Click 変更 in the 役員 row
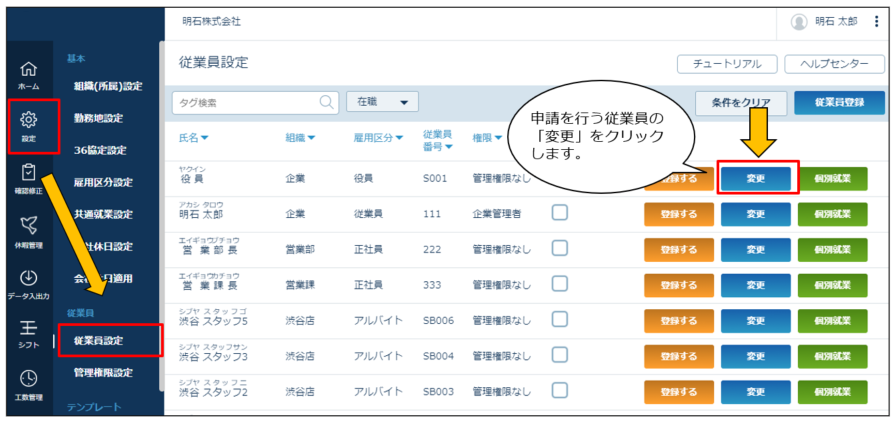This screenshot has height=425, width=896. coord(755,179)
